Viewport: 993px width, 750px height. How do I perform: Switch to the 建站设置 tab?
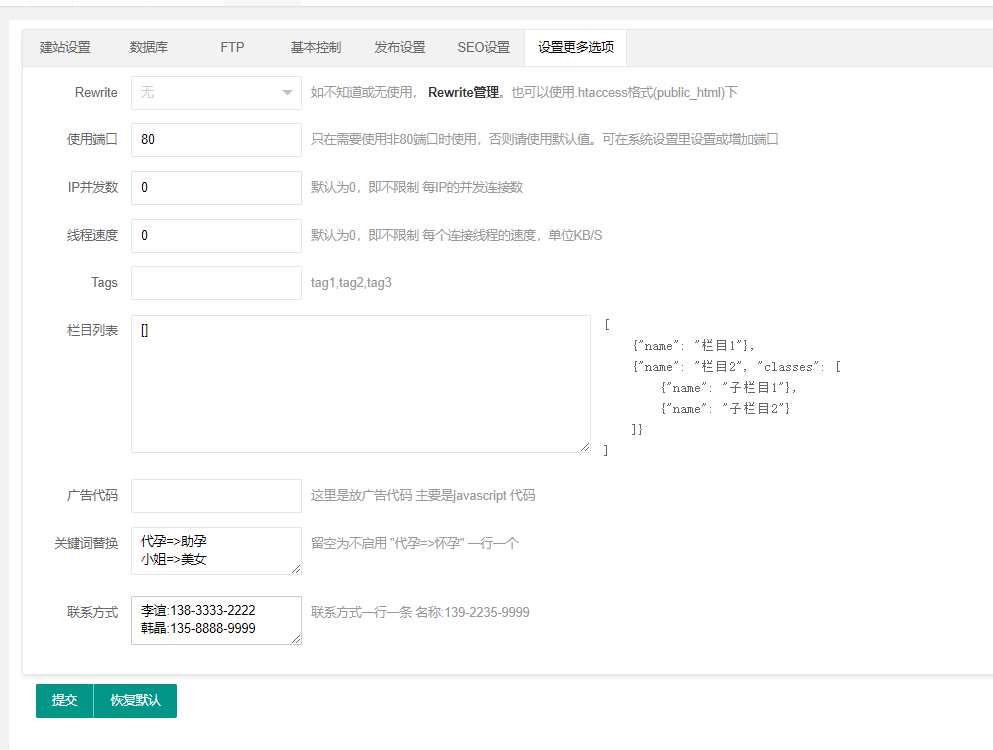pyautogui.click(x=65, y=48)
